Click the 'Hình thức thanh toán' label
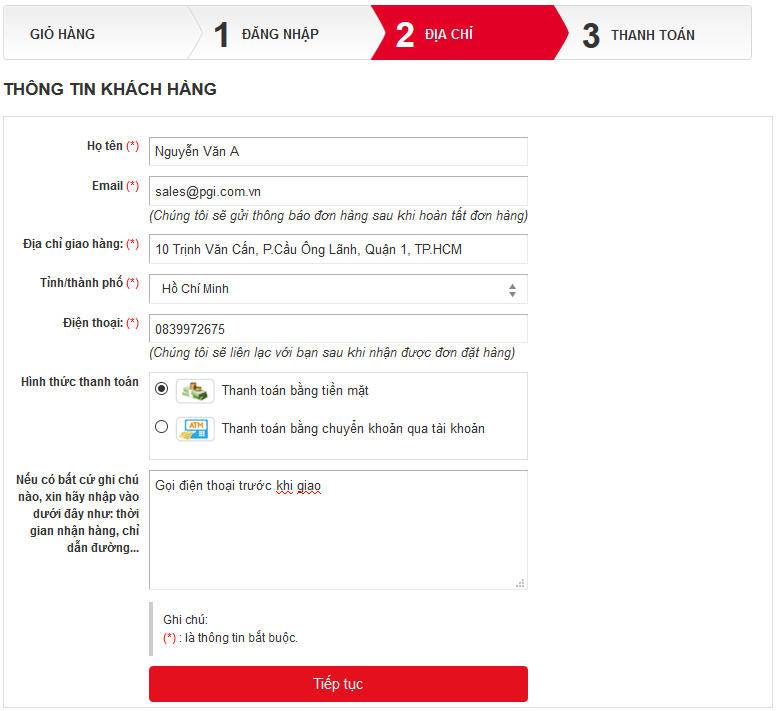 [80, 382]
